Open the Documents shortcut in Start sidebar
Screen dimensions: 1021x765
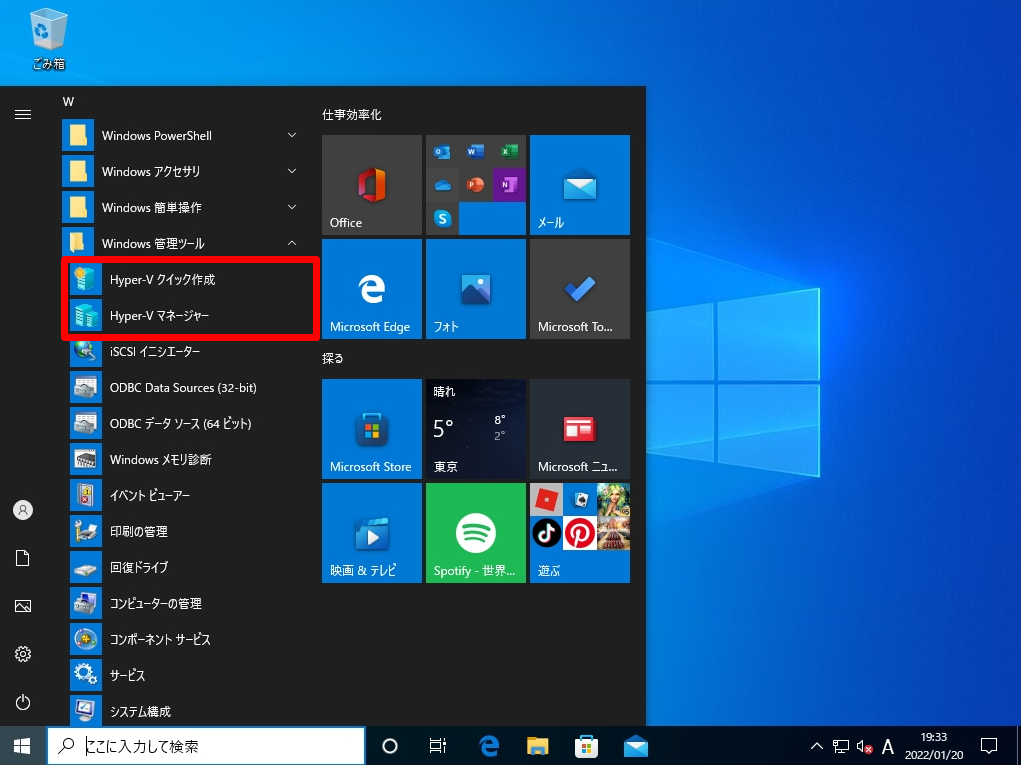(23, 558)
